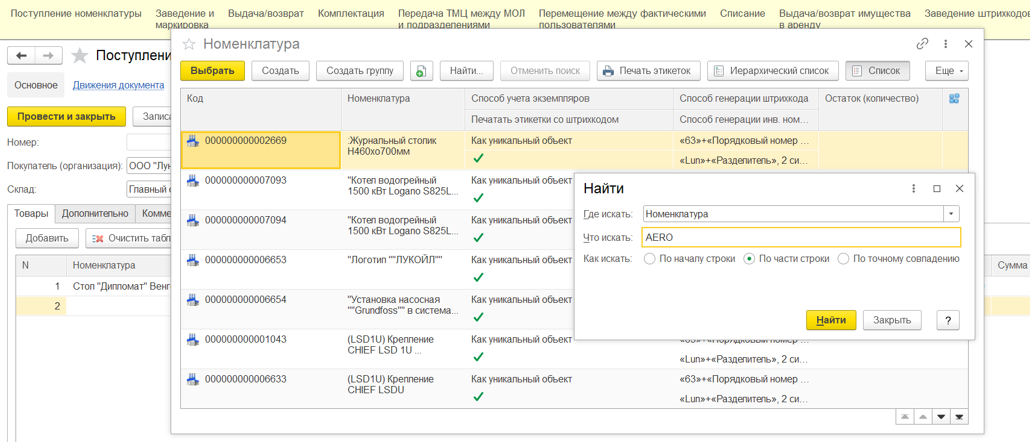Switch to Список view mode
Viewport: 1030px width, 442px height.
(878, 71)
